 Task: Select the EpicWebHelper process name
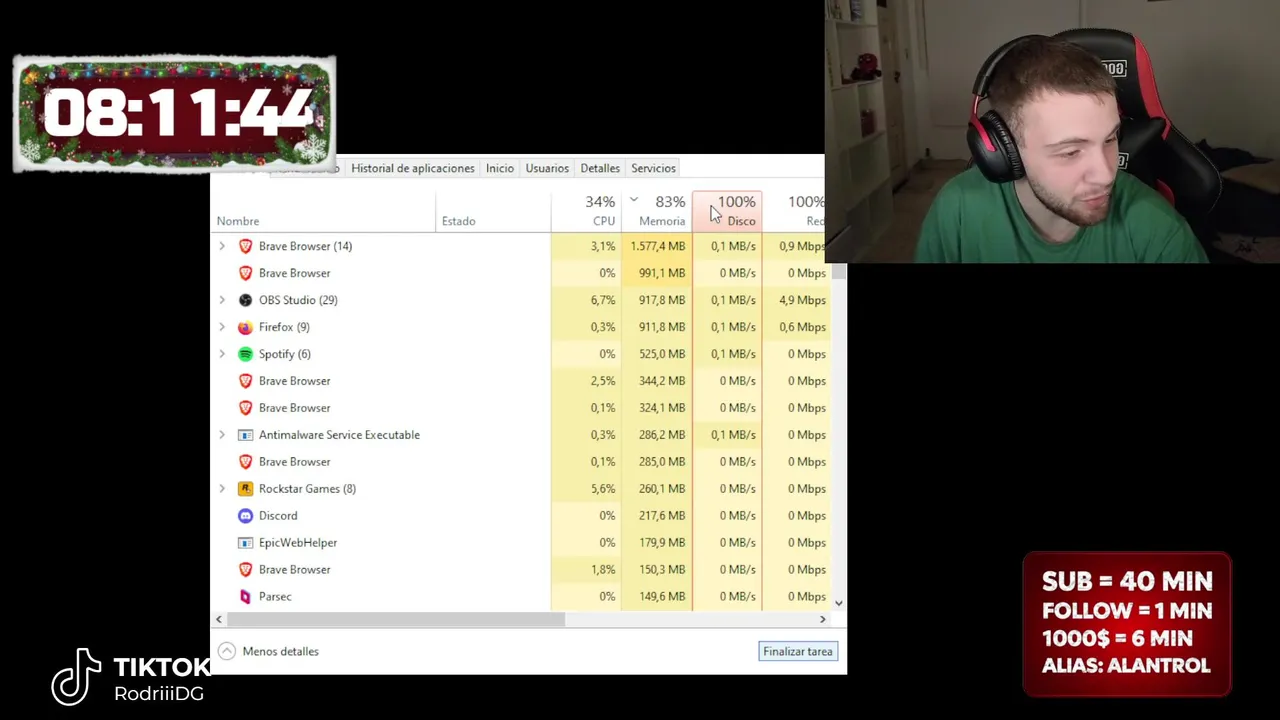coord(298,543)
